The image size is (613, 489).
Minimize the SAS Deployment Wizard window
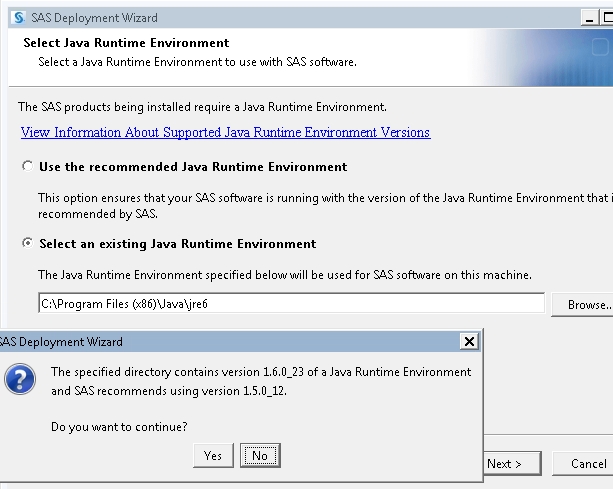(x=589, y=18)
